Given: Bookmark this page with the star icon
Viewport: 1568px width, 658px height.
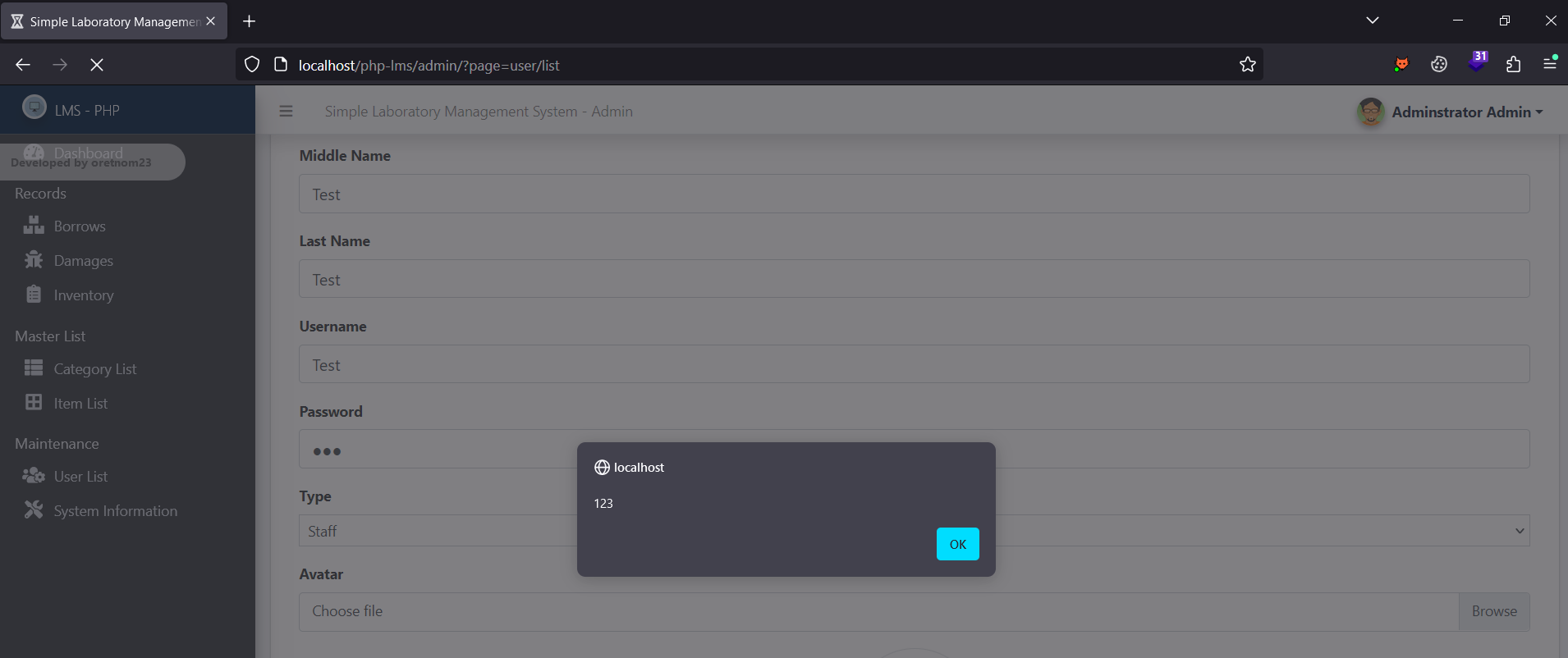Looking at the screenshot, I should click(1248, 65).
